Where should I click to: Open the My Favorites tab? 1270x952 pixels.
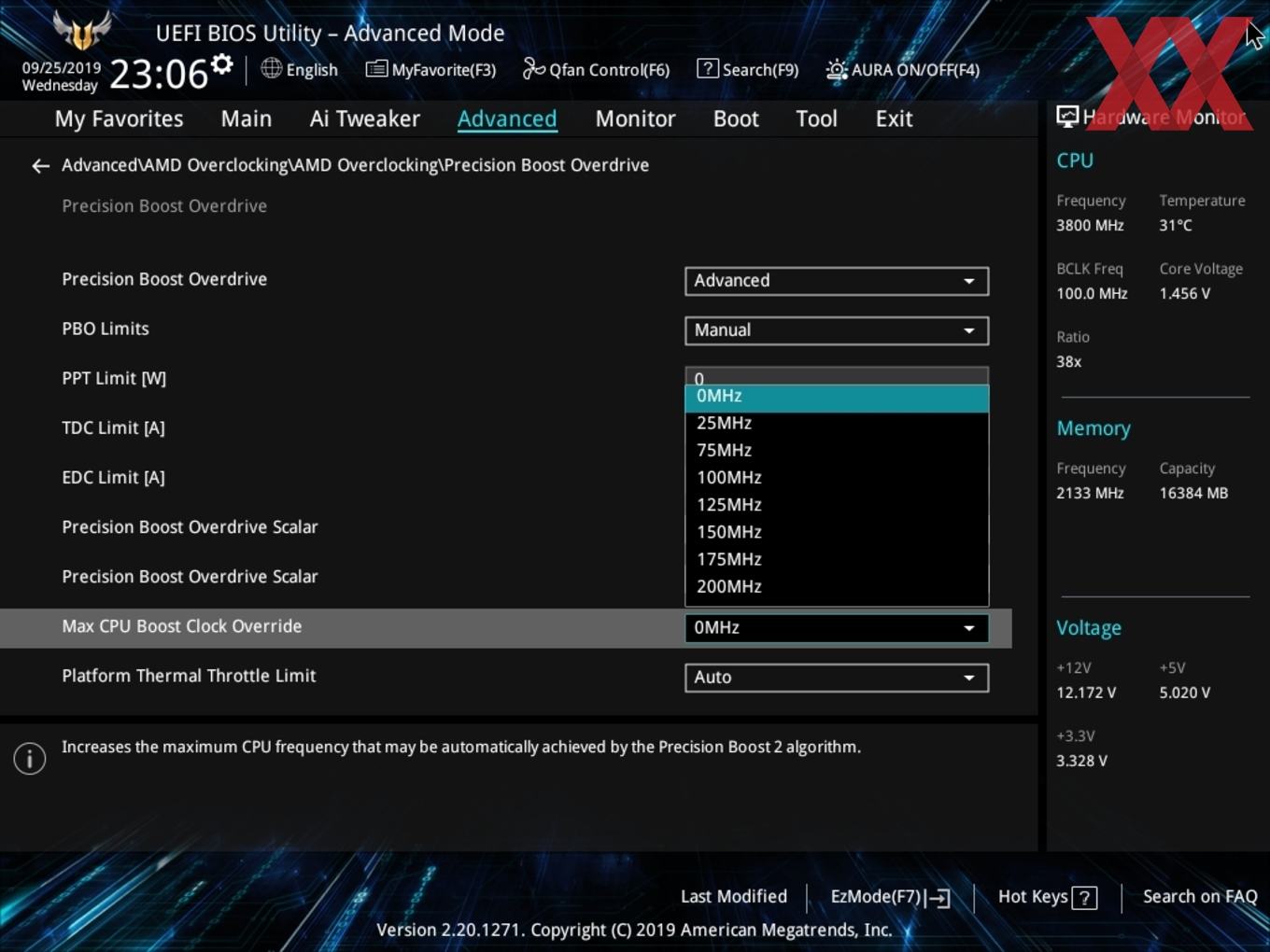[119, 119]
